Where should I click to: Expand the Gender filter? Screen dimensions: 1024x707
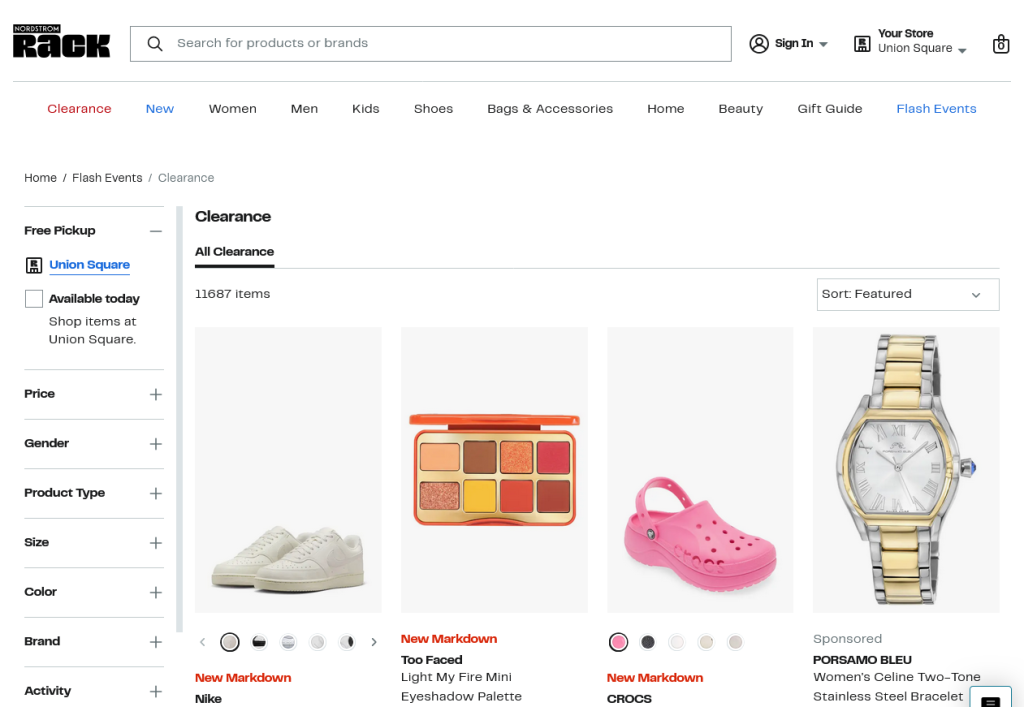coord(155,444)
